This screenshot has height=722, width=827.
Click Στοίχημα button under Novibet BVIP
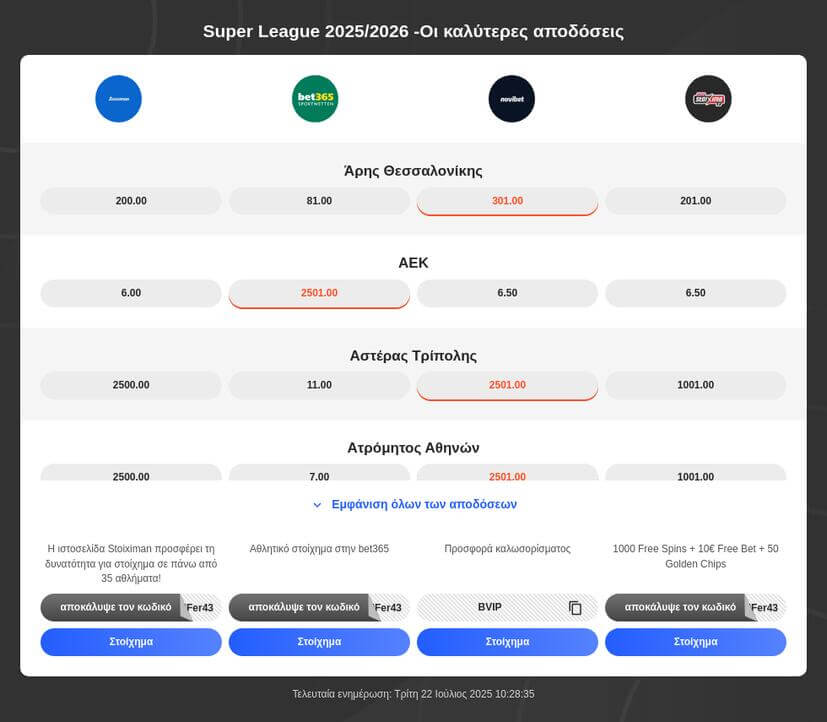coord(507,642)
